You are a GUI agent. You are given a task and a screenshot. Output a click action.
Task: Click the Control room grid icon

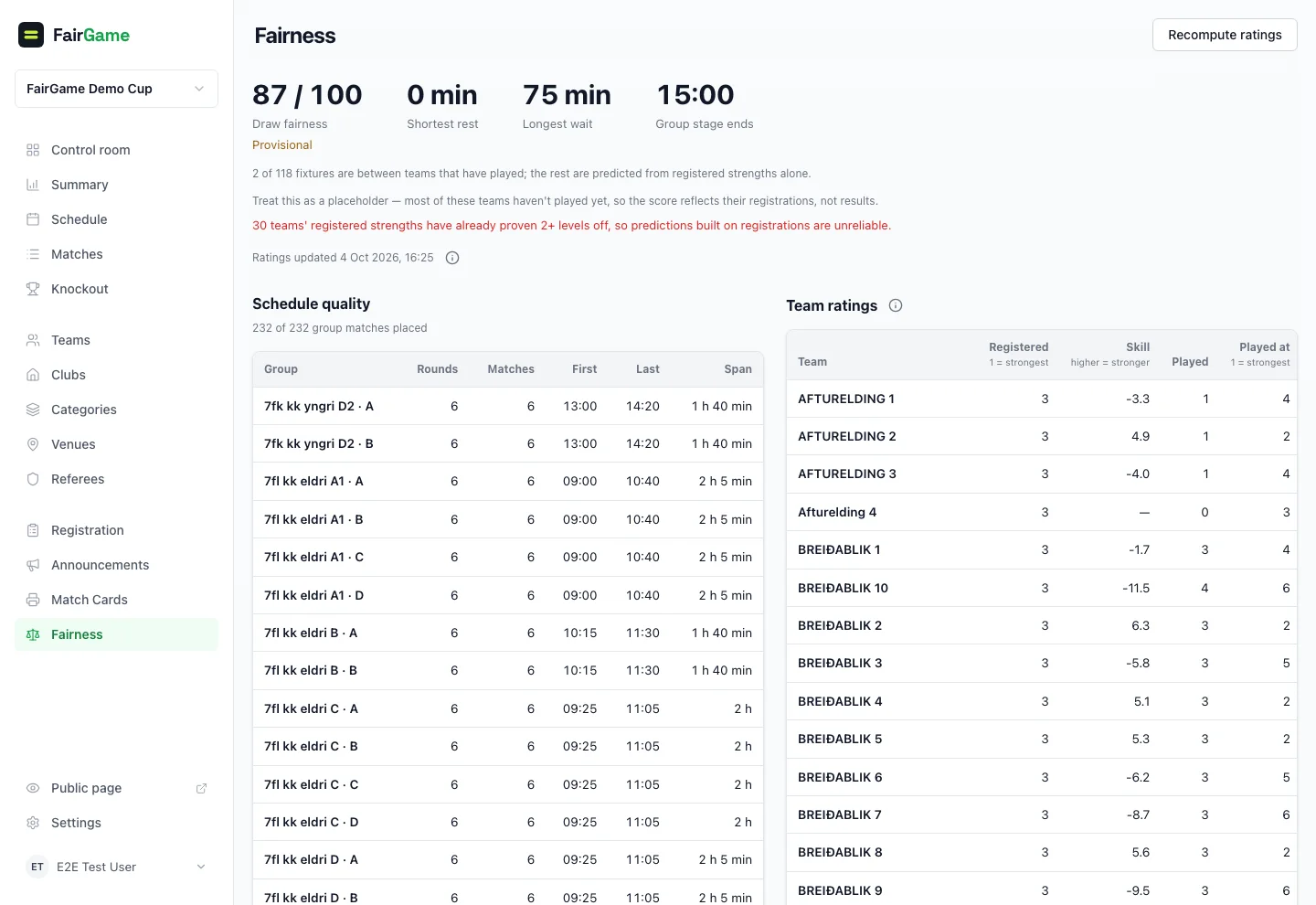(x=33, y=150)
